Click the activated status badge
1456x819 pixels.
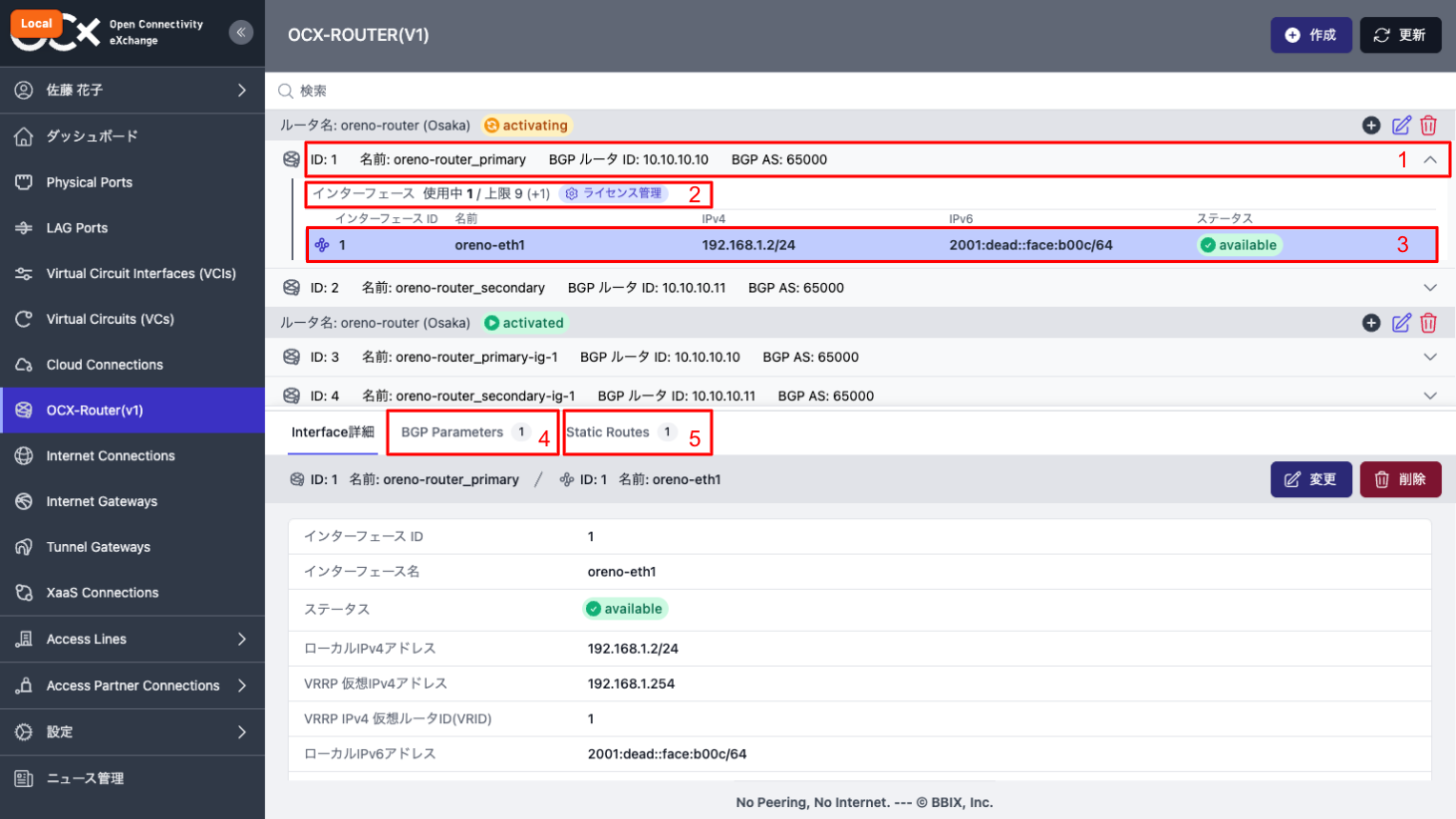(524, 323)
